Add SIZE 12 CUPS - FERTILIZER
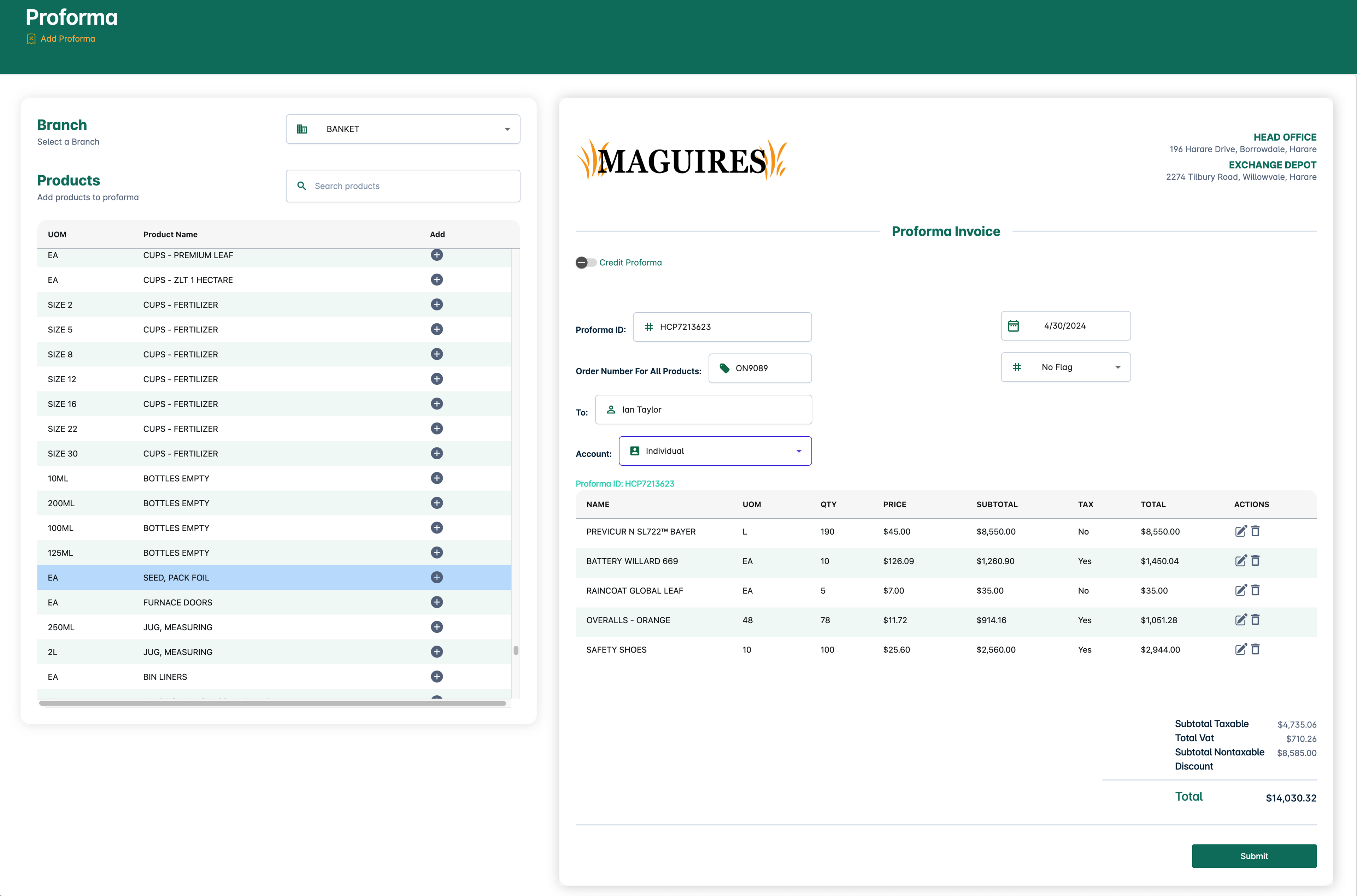Viewport: 1357px width, 896px height. (x=436, y=379)
